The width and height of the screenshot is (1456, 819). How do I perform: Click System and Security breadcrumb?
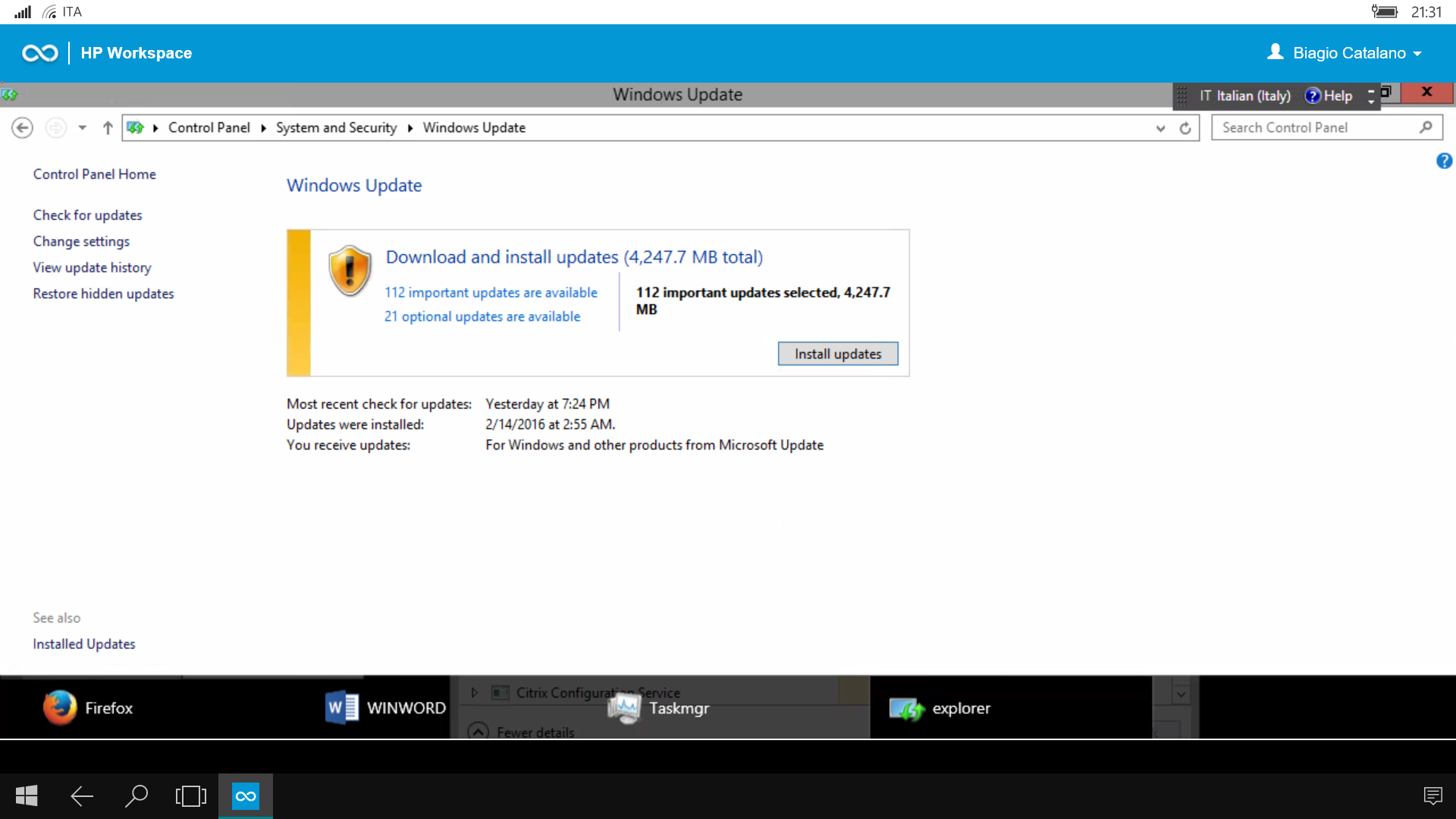coord(336,127)
